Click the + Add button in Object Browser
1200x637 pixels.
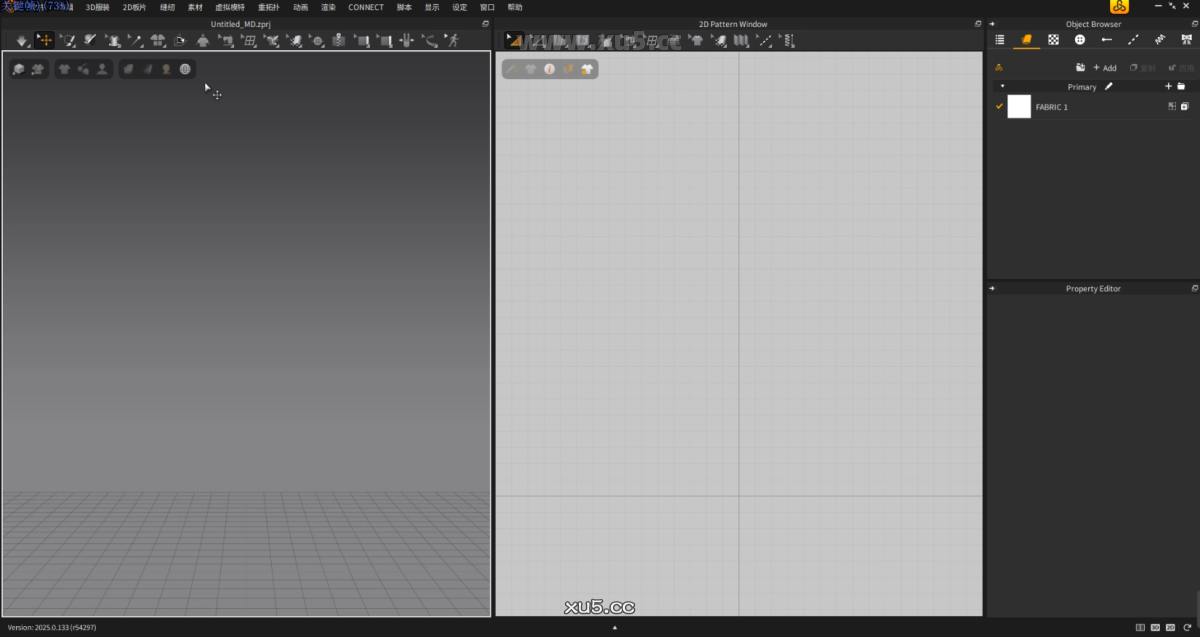(x=1104, y=67)
